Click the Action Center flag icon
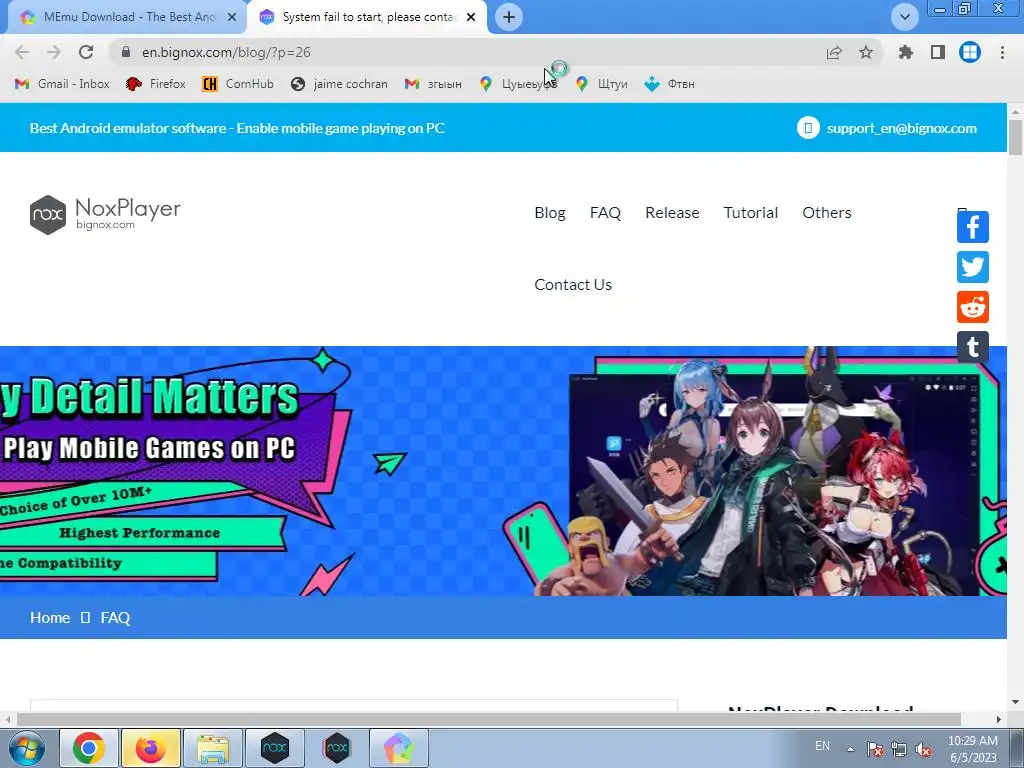 click(x=875, y=749)
